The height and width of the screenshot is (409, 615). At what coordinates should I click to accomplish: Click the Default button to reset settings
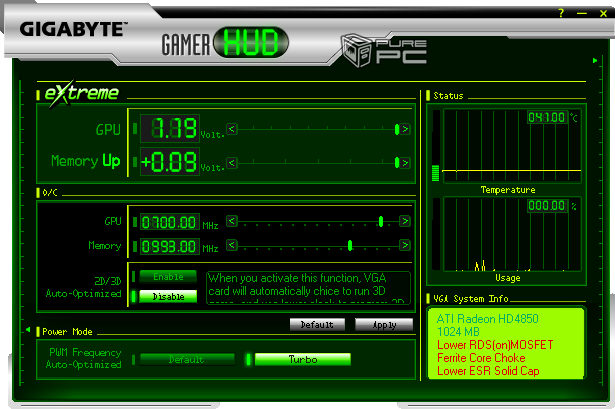(x=317, y=325)
